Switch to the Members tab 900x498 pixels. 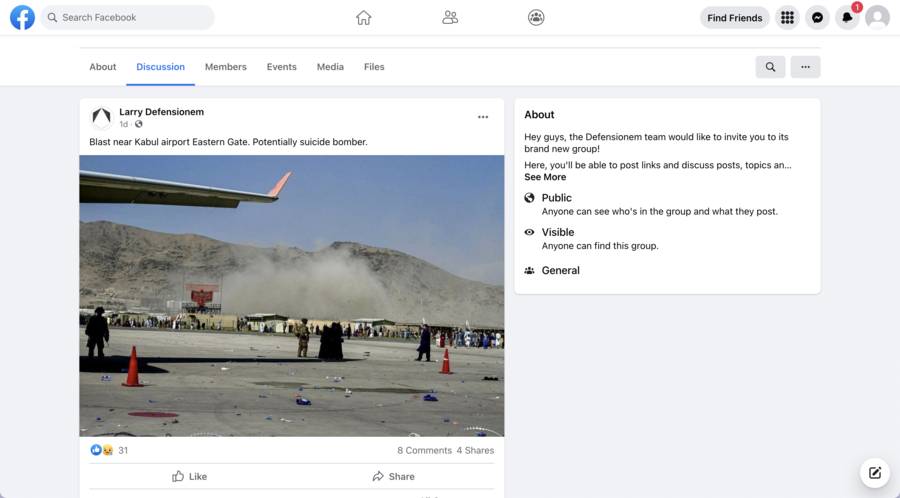(225, 67)
